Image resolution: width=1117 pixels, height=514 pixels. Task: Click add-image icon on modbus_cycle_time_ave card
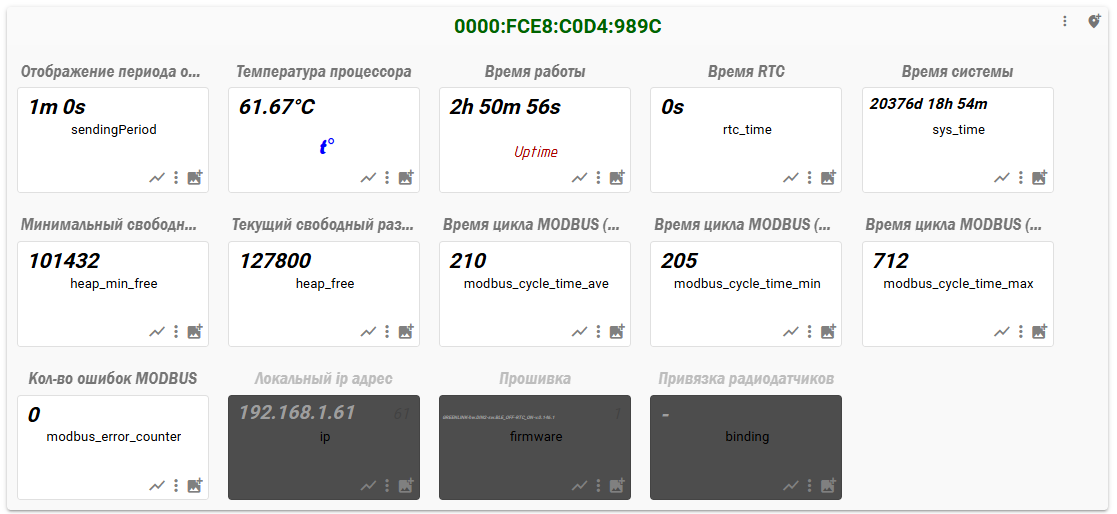617,332
